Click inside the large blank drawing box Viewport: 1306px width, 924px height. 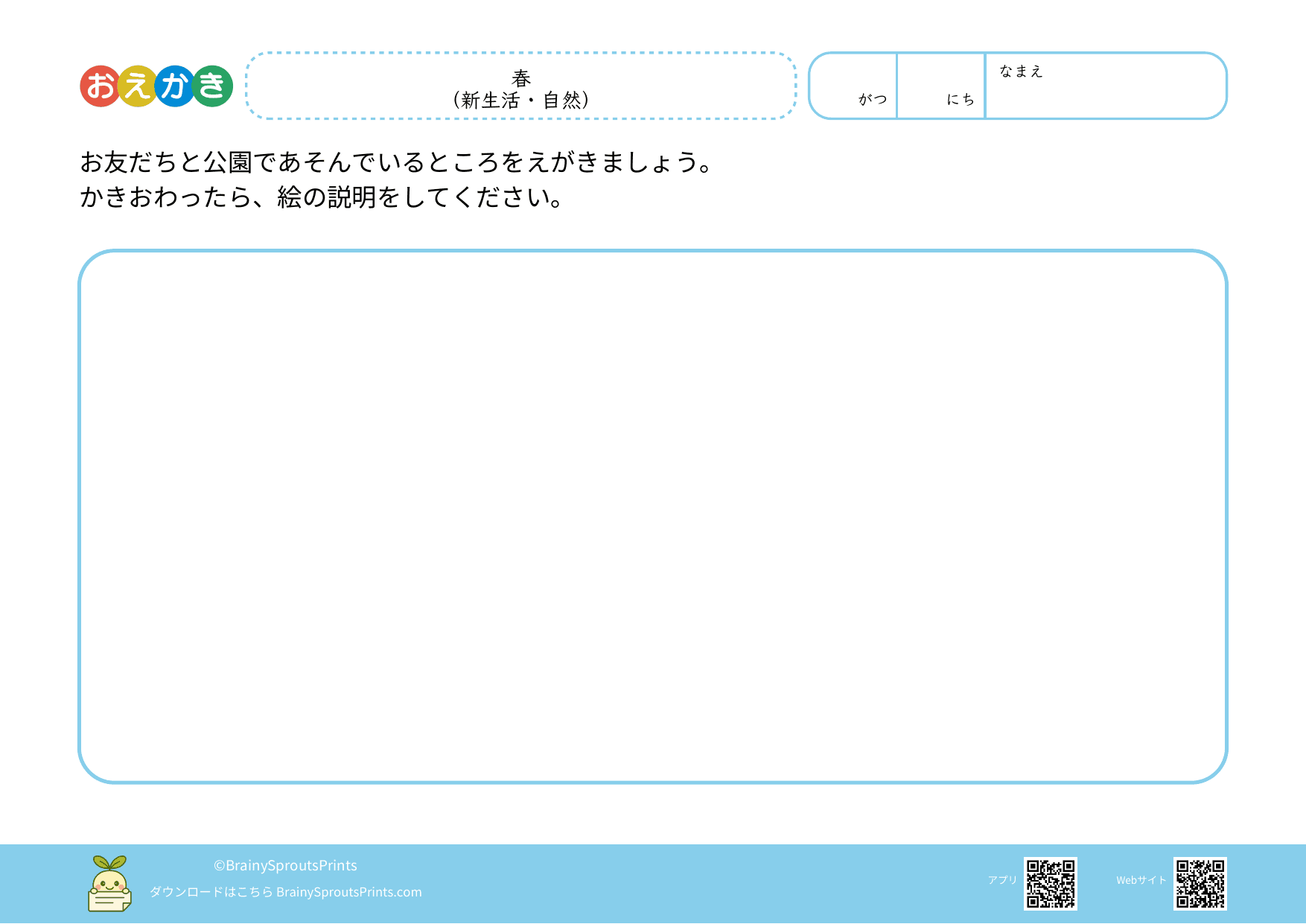pyautogui.click(x=652, y=516)
